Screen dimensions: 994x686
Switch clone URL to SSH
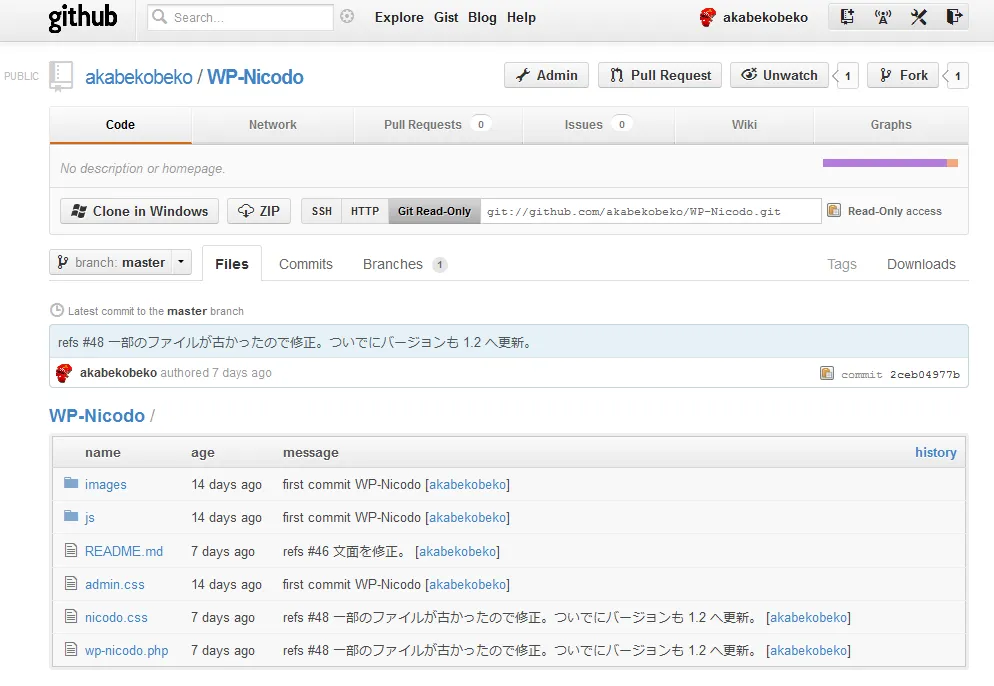[320, 211]
